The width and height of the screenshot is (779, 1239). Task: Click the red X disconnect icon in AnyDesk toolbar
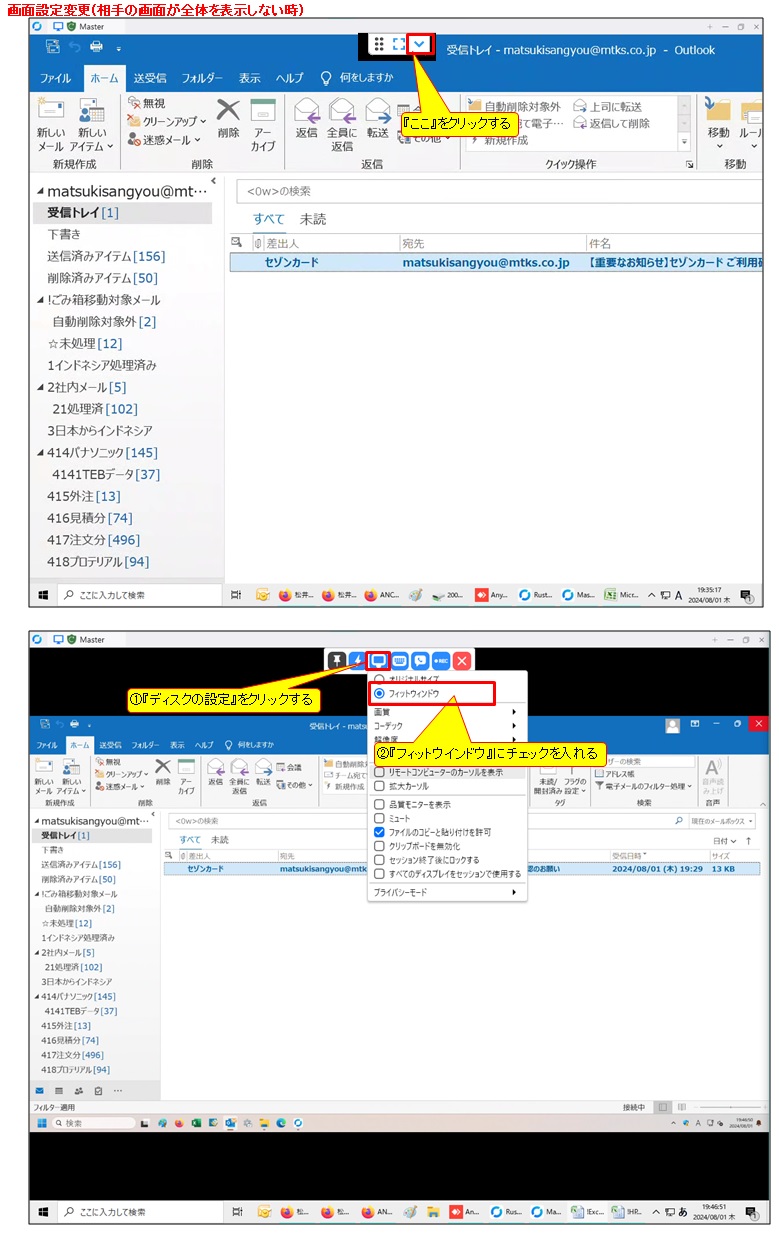pyautogui.click(x=462, y=660)
